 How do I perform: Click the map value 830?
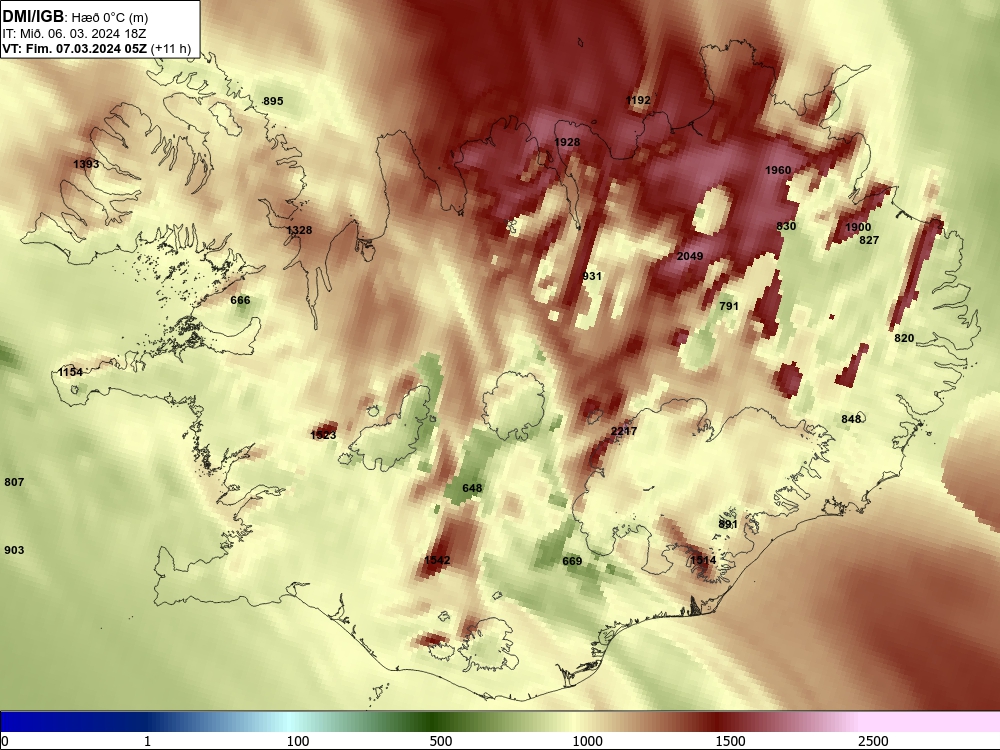[x=786, y=226]
